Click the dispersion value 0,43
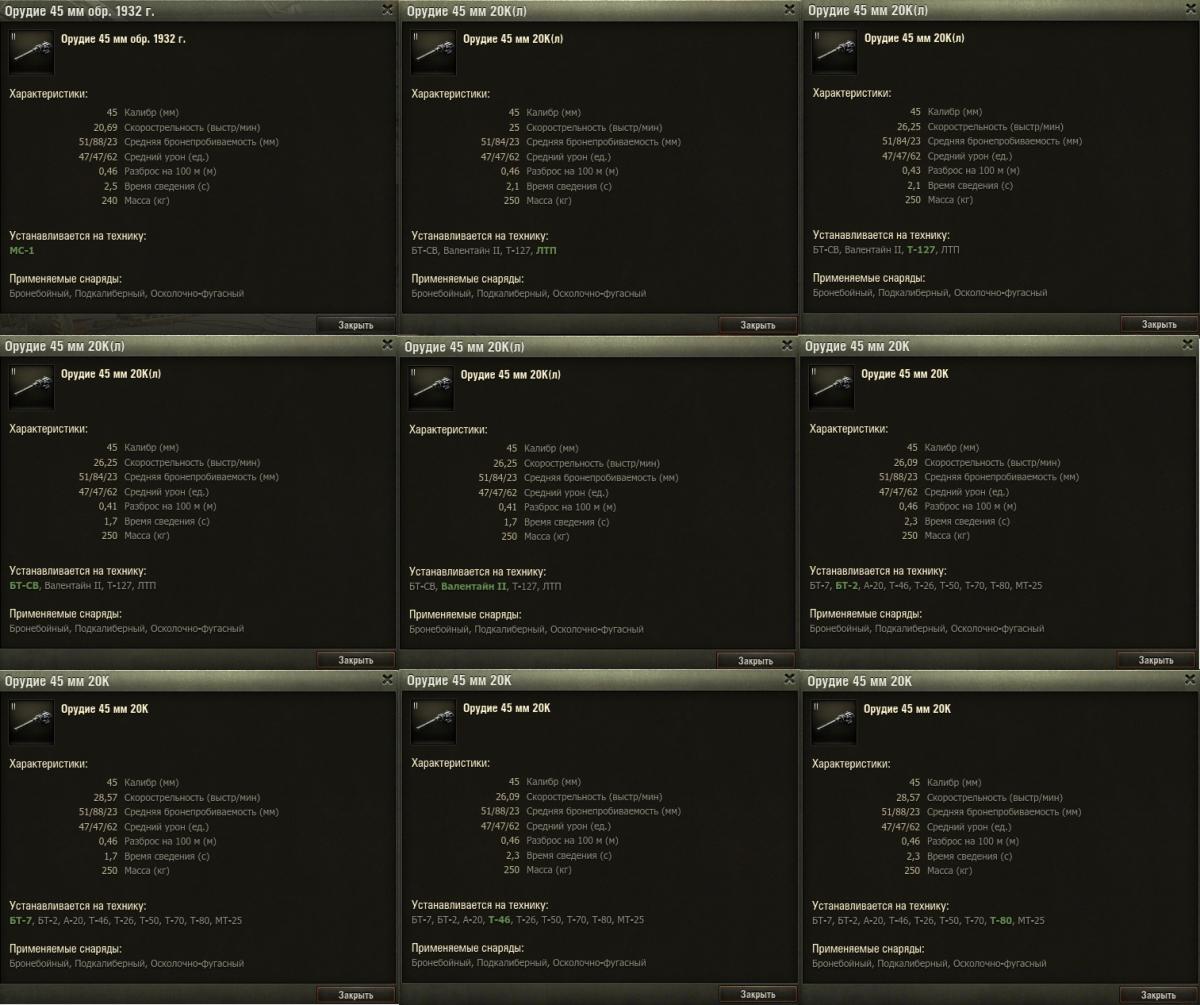Viewport: 1200px width, 1005px height. pos(910,171)
